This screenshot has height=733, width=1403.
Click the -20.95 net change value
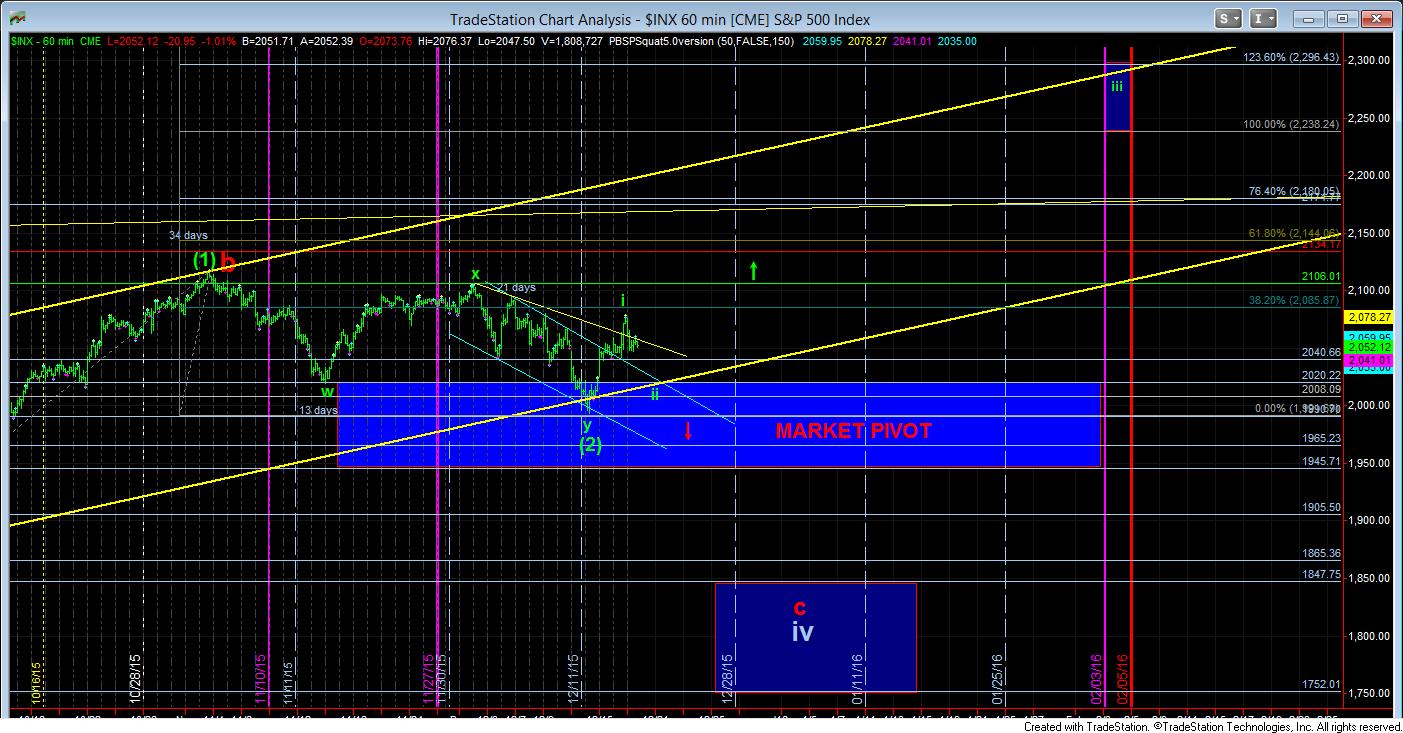pos(179,41)
